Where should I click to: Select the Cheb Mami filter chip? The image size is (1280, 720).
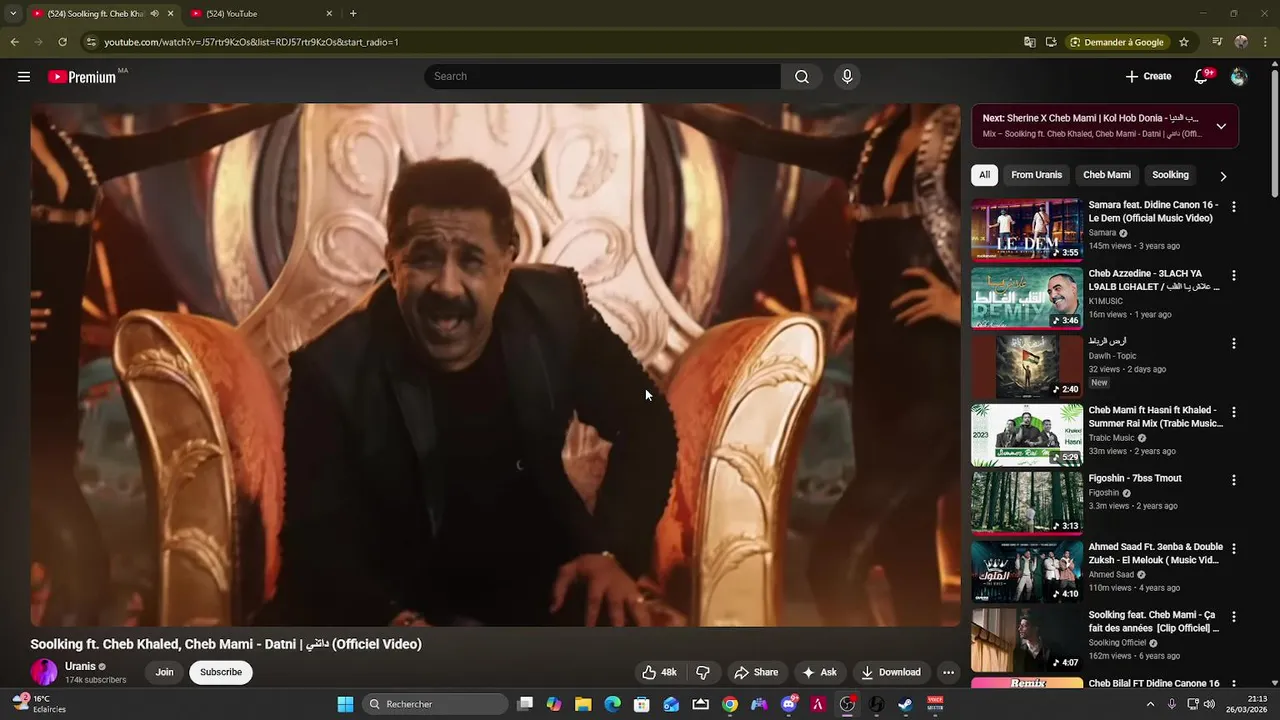click(x=1107, y=175)
